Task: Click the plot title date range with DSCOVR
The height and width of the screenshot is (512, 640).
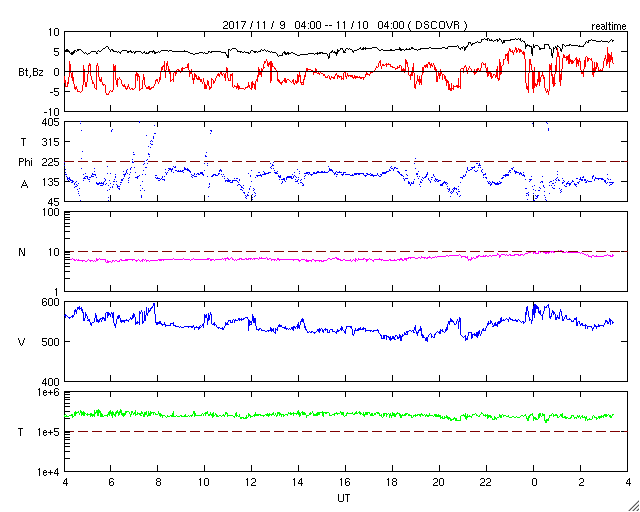Action: click(x=345, y=25)
